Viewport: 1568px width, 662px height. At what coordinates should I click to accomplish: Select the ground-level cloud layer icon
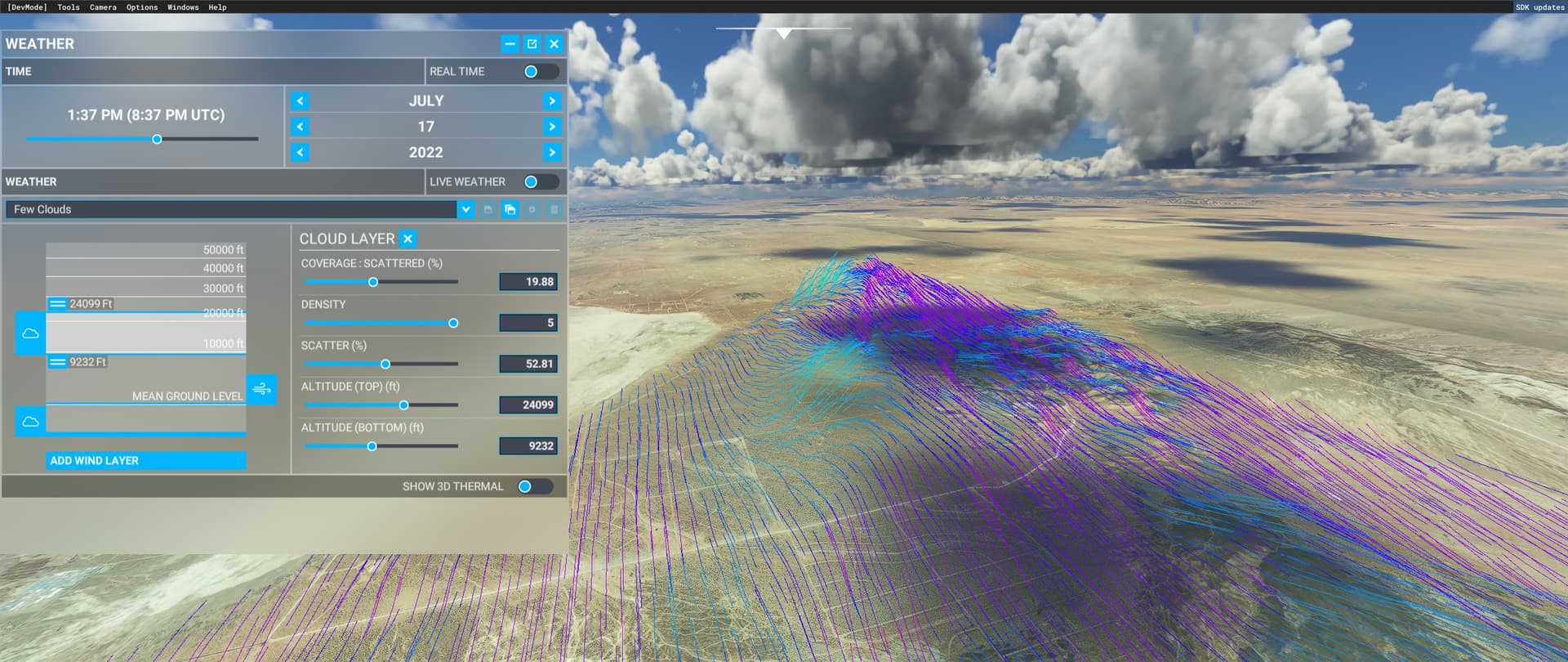[30, 422]
